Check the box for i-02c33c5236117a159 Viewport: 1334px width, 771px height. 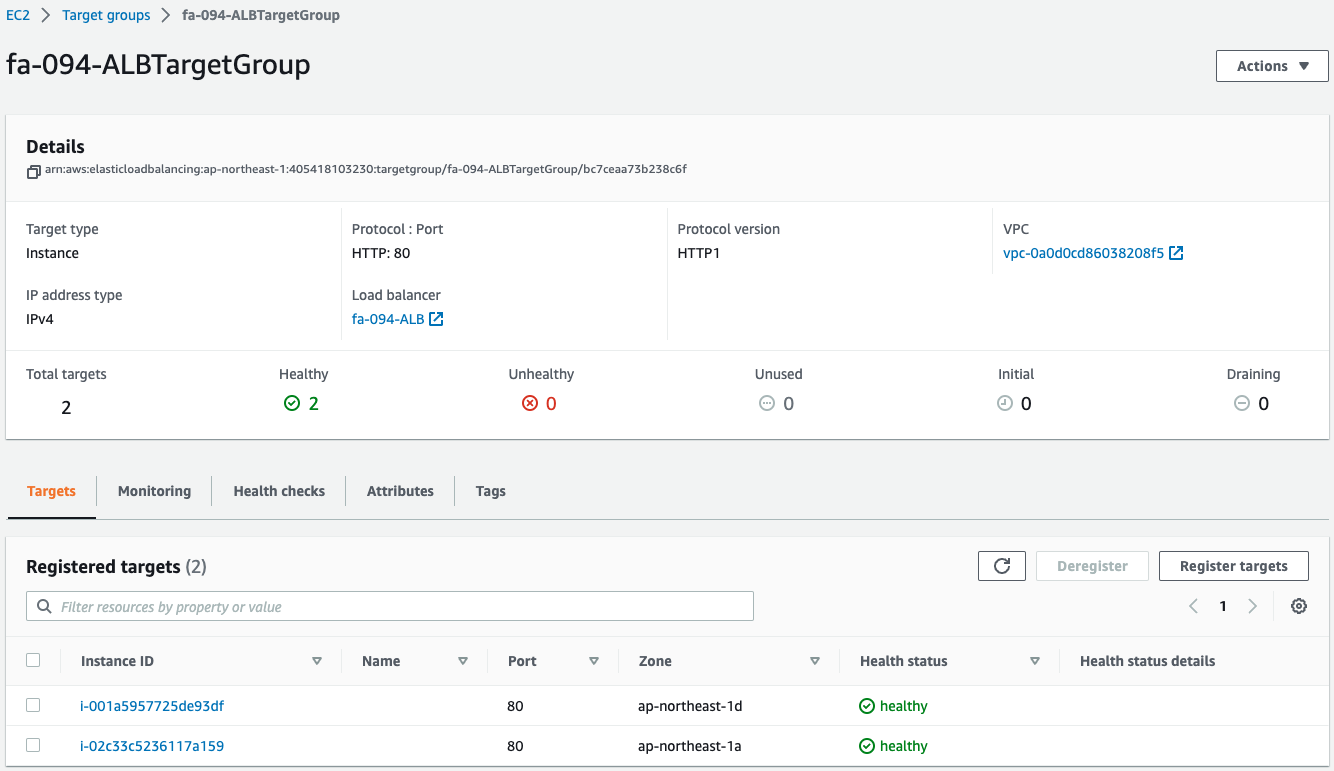point(33,745)
